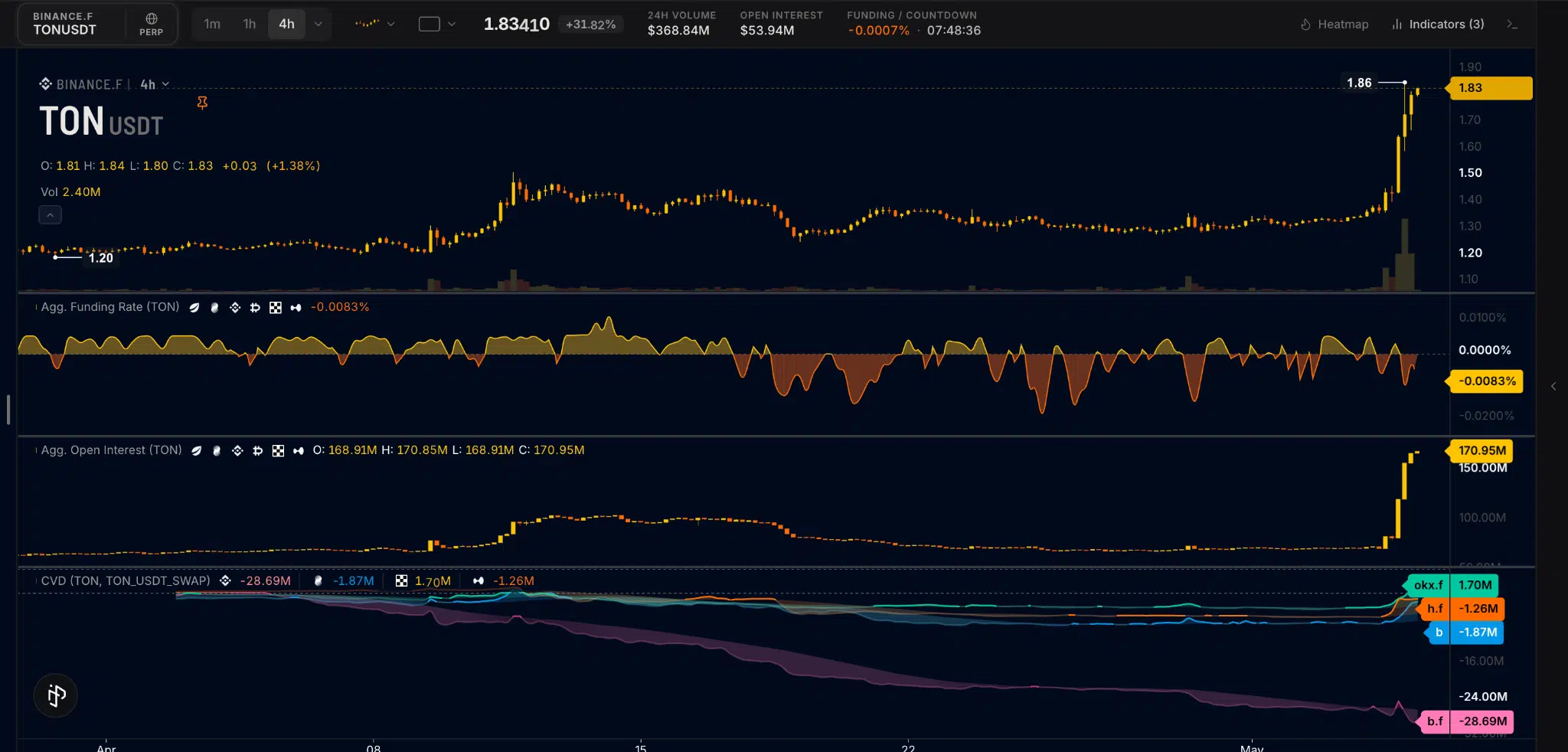Click the bowtie icon beside -1.26M in CVD
Screen dimensions: 1568x752
point(479,581)
